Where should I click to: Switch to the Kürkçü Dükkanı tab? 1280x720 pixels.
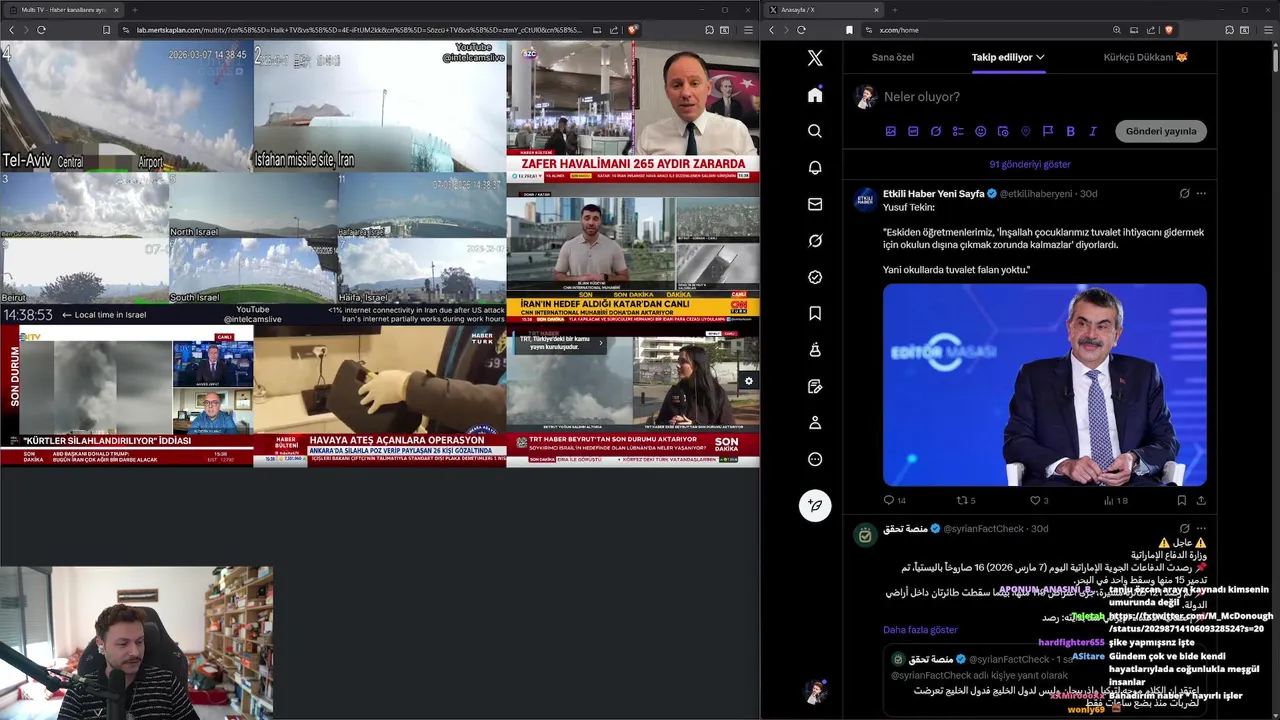tap(1145, 57)
